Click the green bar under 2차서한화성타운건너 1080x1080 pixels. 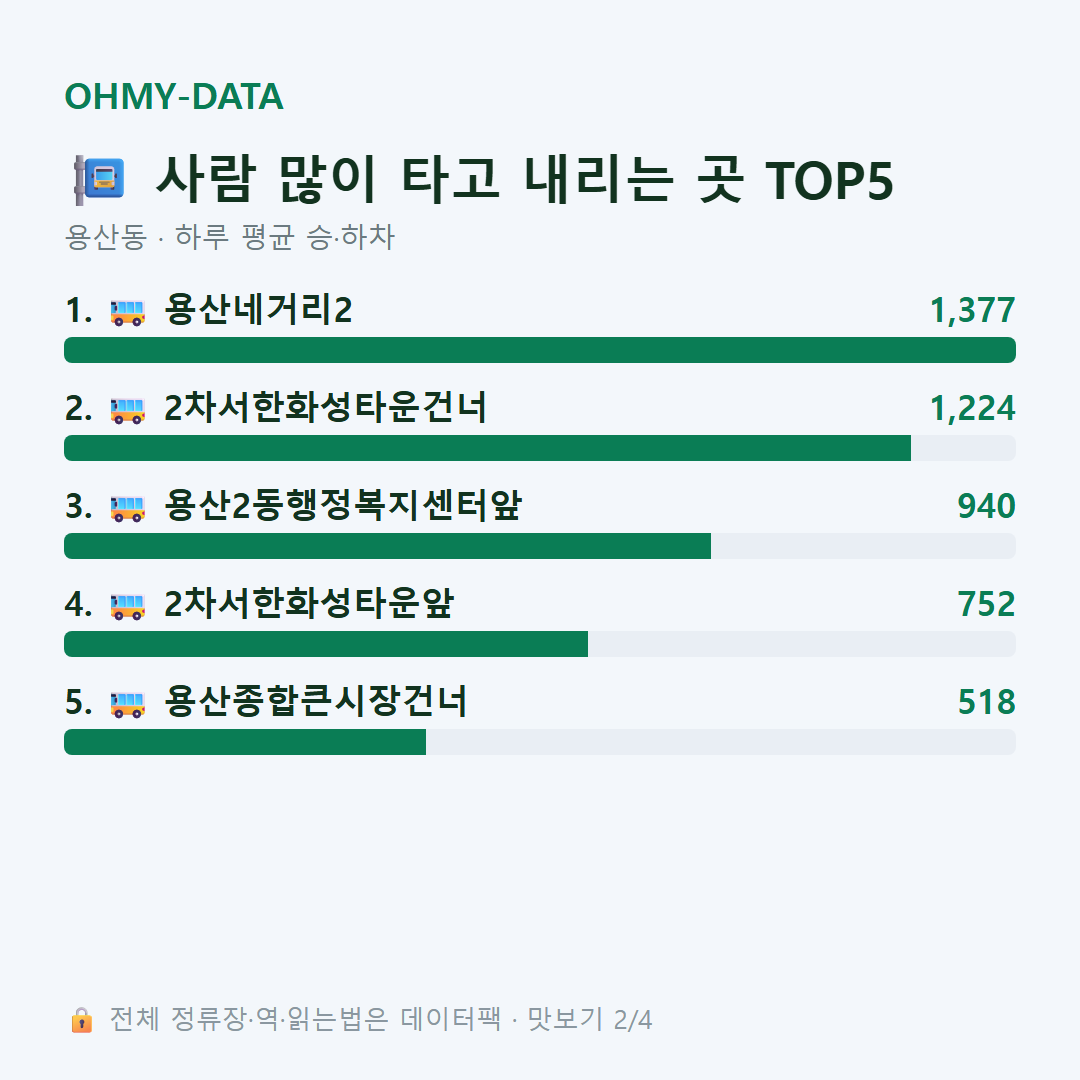pyautogui.click(x=488, y=448)
